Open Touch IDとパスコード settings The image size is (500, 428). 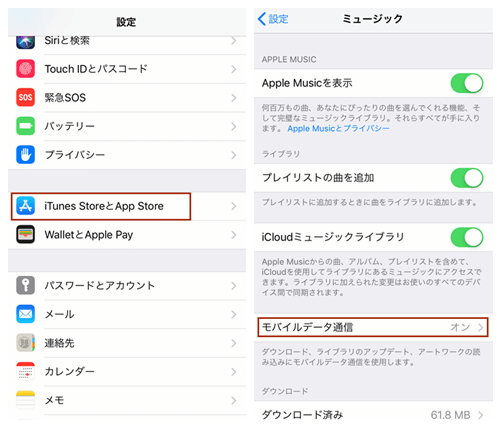[x=127, y=69]
